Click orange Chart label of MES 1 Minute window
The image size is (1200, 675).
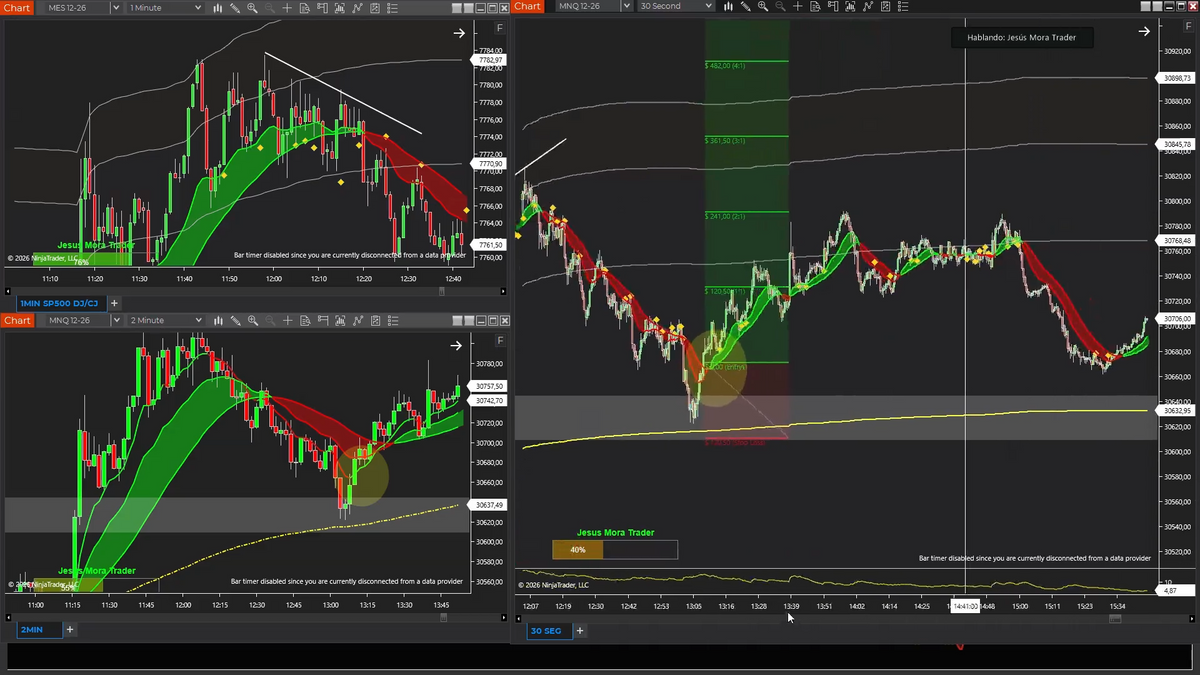click(17, 7)
